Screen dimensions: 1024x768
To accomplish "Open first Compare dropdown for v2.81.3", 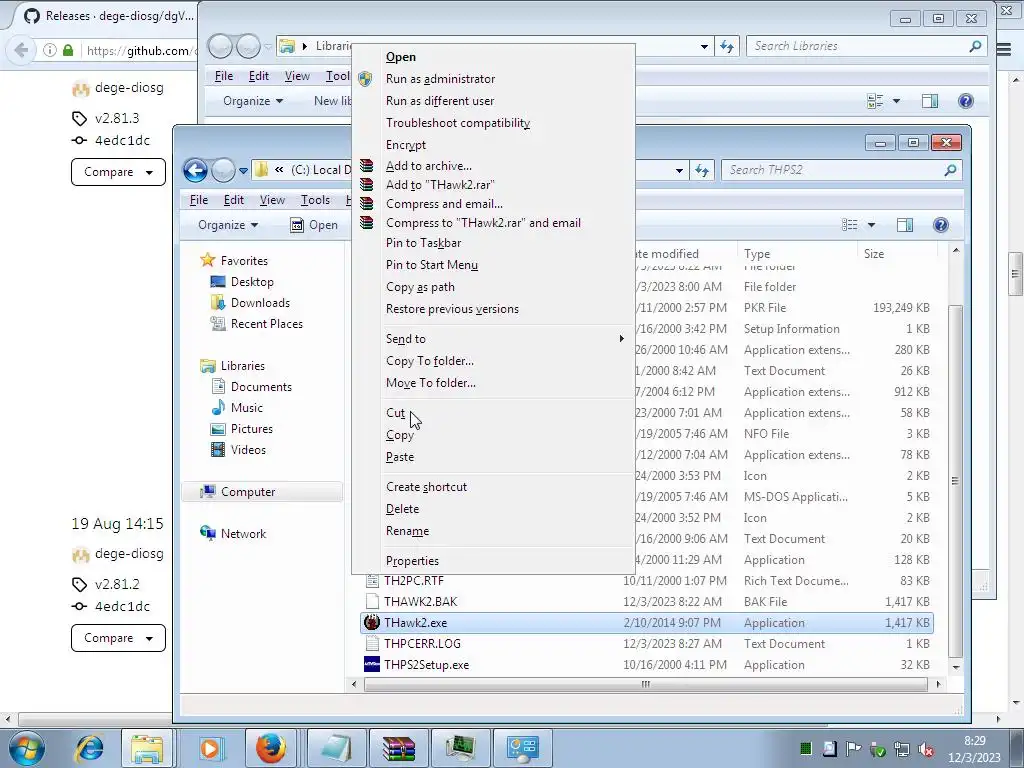I will tap(118, 172).
